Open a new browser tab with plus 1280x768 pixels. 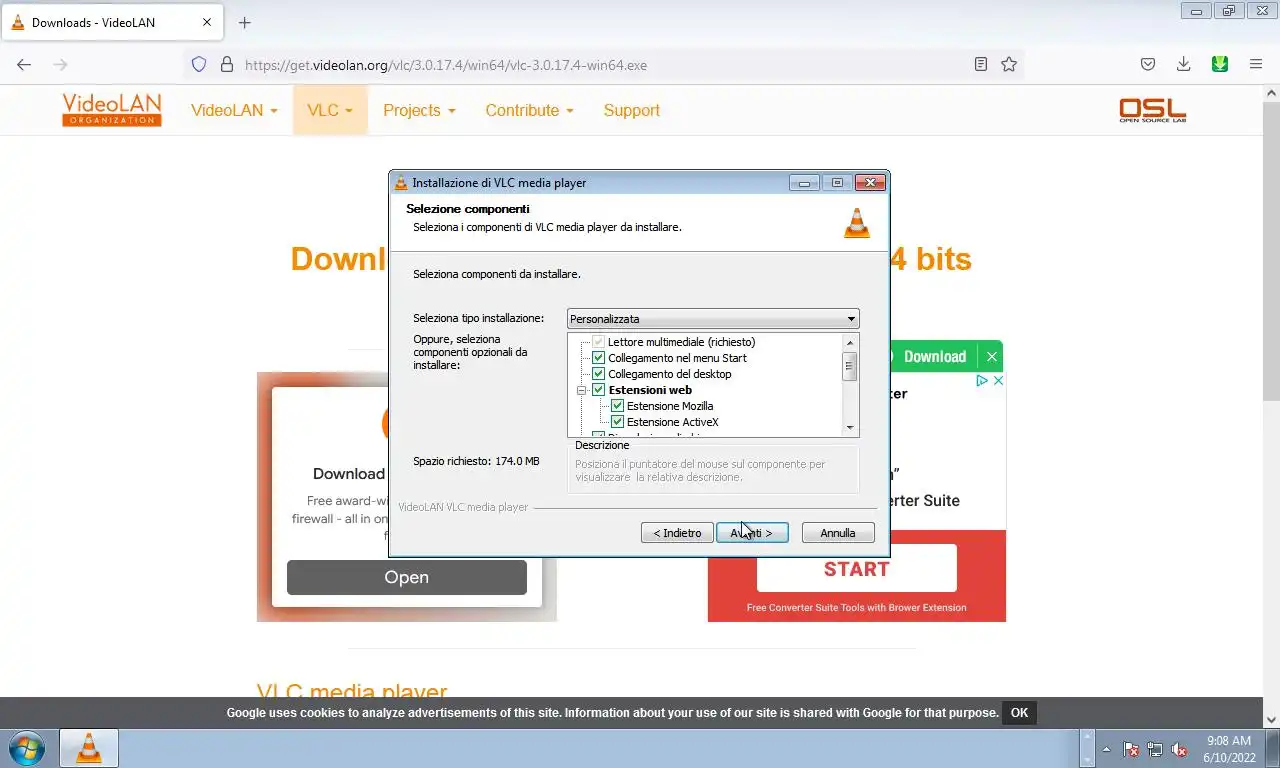tap(245, 22)
